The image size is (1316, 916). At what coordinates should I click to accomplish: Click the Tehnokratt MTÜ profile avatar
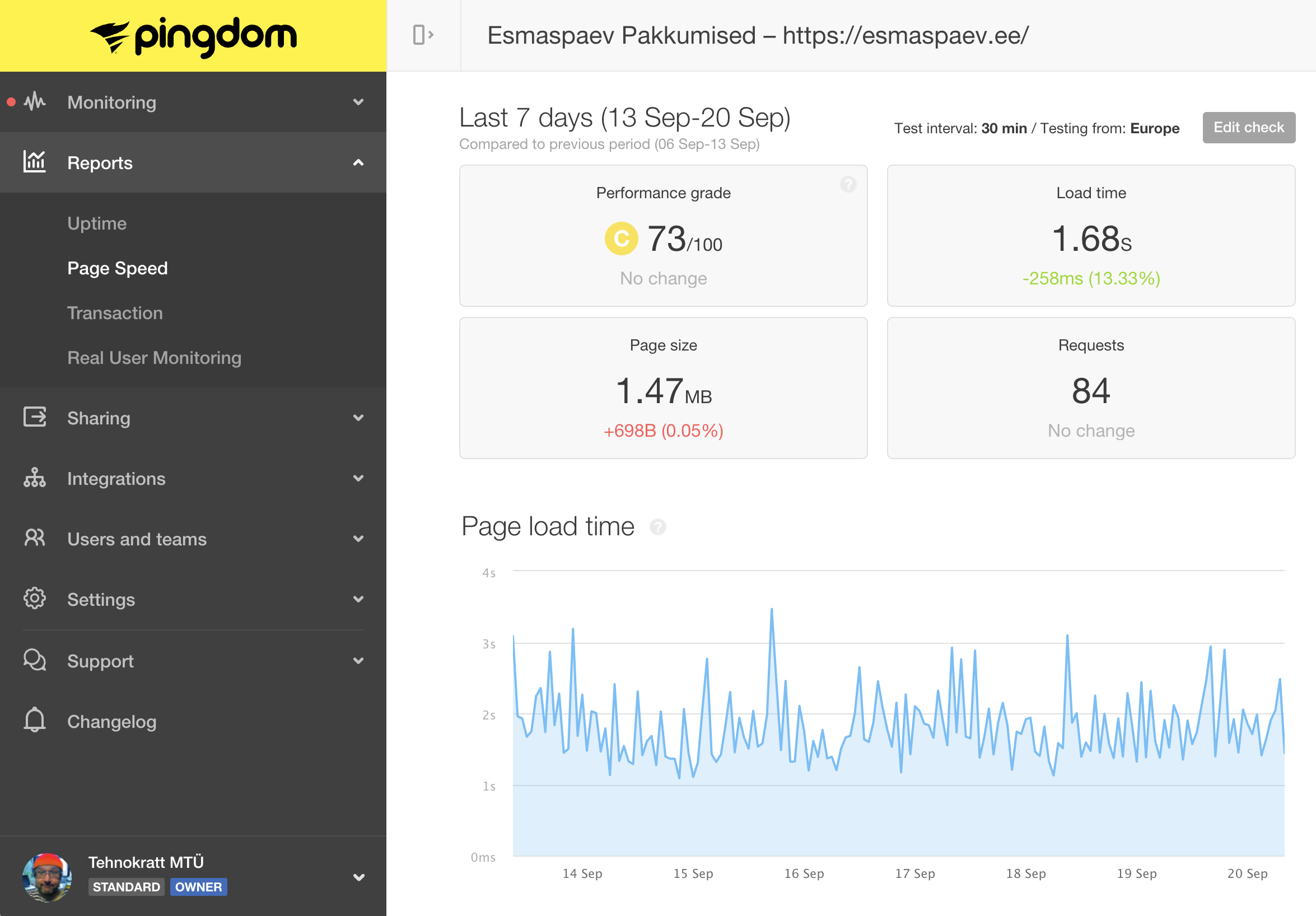point(47,877)
